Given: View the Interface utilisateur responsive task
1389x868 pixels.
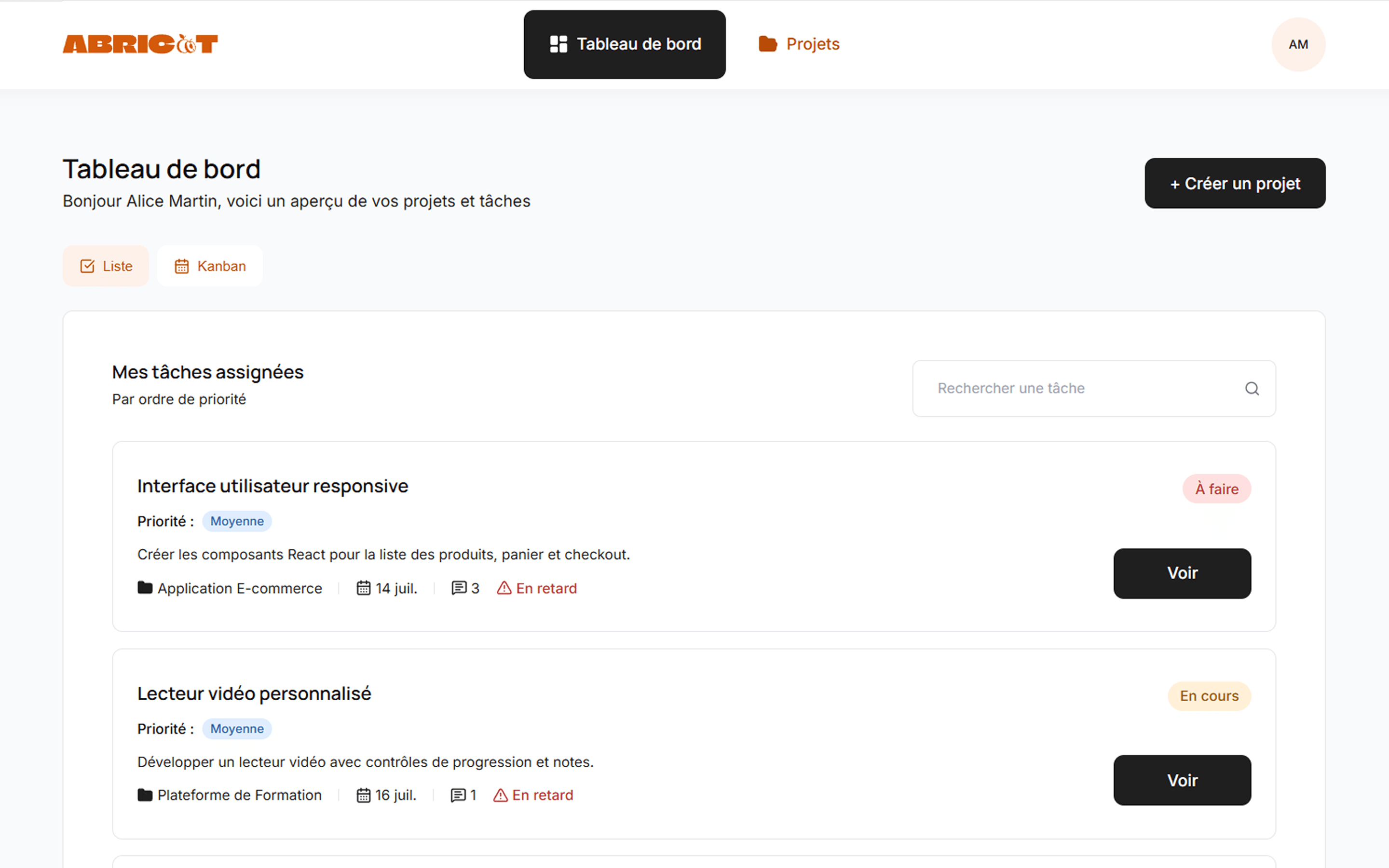Looking at the screenshot, I should 1182,573.
